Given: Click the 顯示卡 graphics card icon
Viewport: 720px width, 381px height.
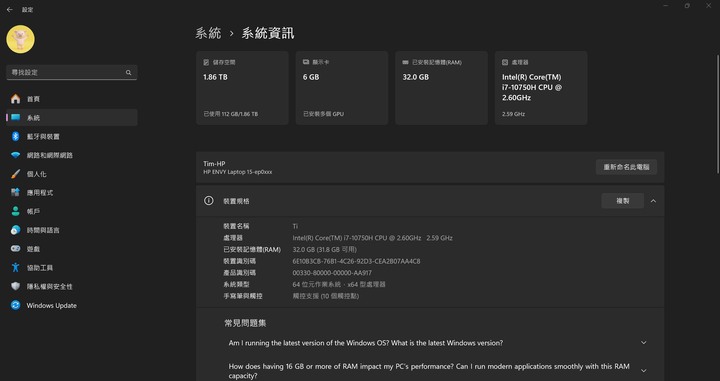Looking at the screenshot, I should click(x=306, y=62).
